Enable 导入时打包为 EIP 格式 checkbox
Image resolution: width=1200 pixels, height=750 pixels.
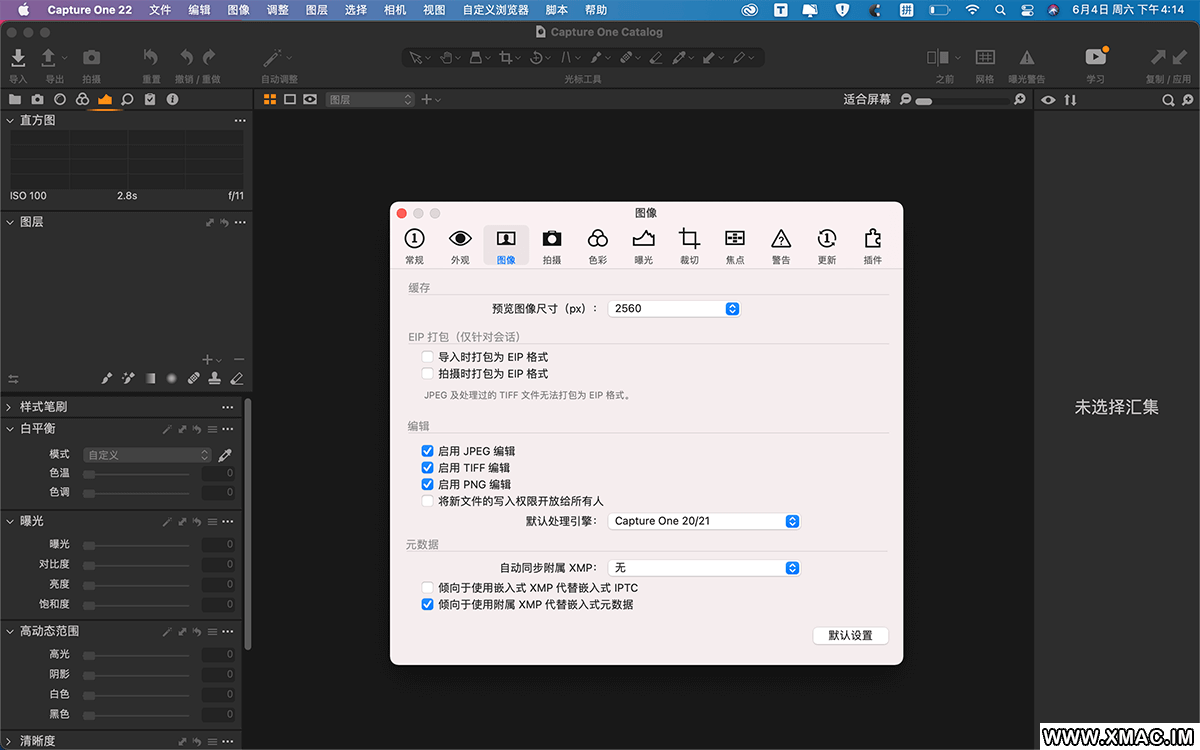click(428, 357)
